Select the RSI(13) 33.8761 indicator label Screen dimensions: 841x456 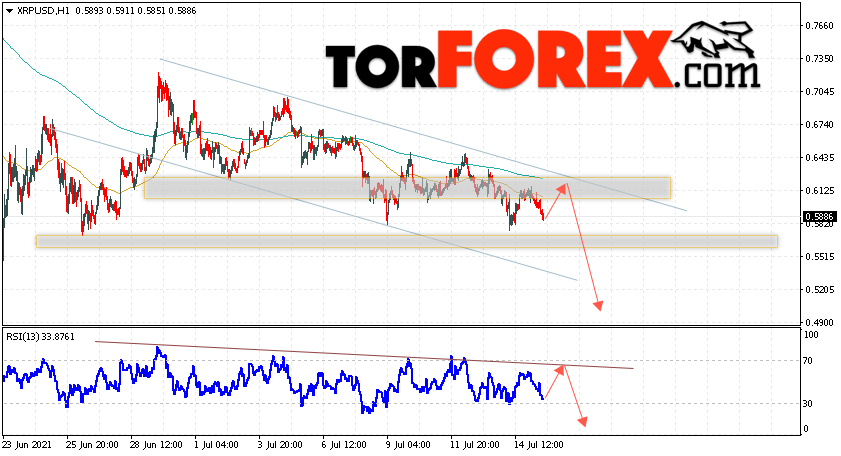pyautogui.click(x=41, y=337)
